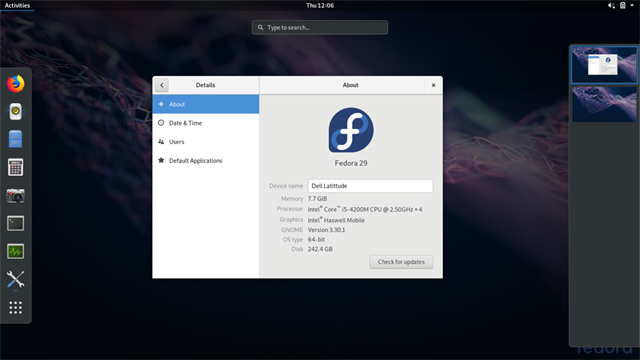Open the system status menu arrow
The height and width of the screenshot is (360, 640).
(632, 5)
